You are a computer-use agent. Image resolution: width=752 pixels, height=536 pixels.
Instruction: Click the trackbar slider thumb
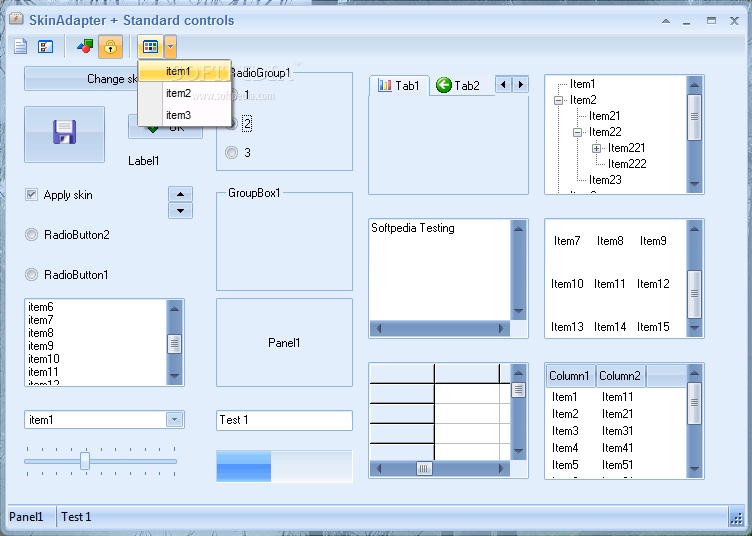tap(85, 461)
